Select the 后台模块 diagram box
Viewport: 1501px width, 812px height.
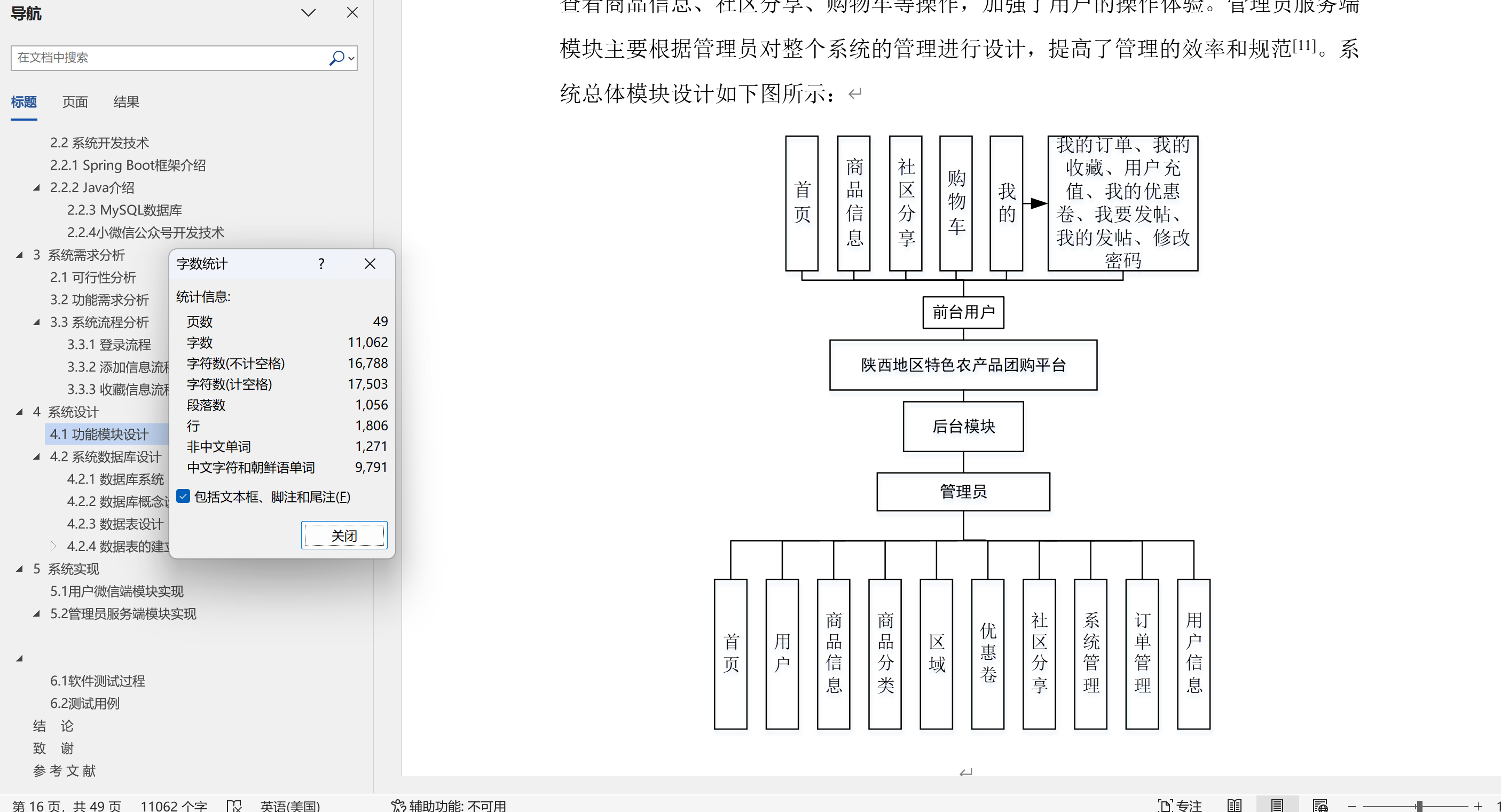[963, 427]
